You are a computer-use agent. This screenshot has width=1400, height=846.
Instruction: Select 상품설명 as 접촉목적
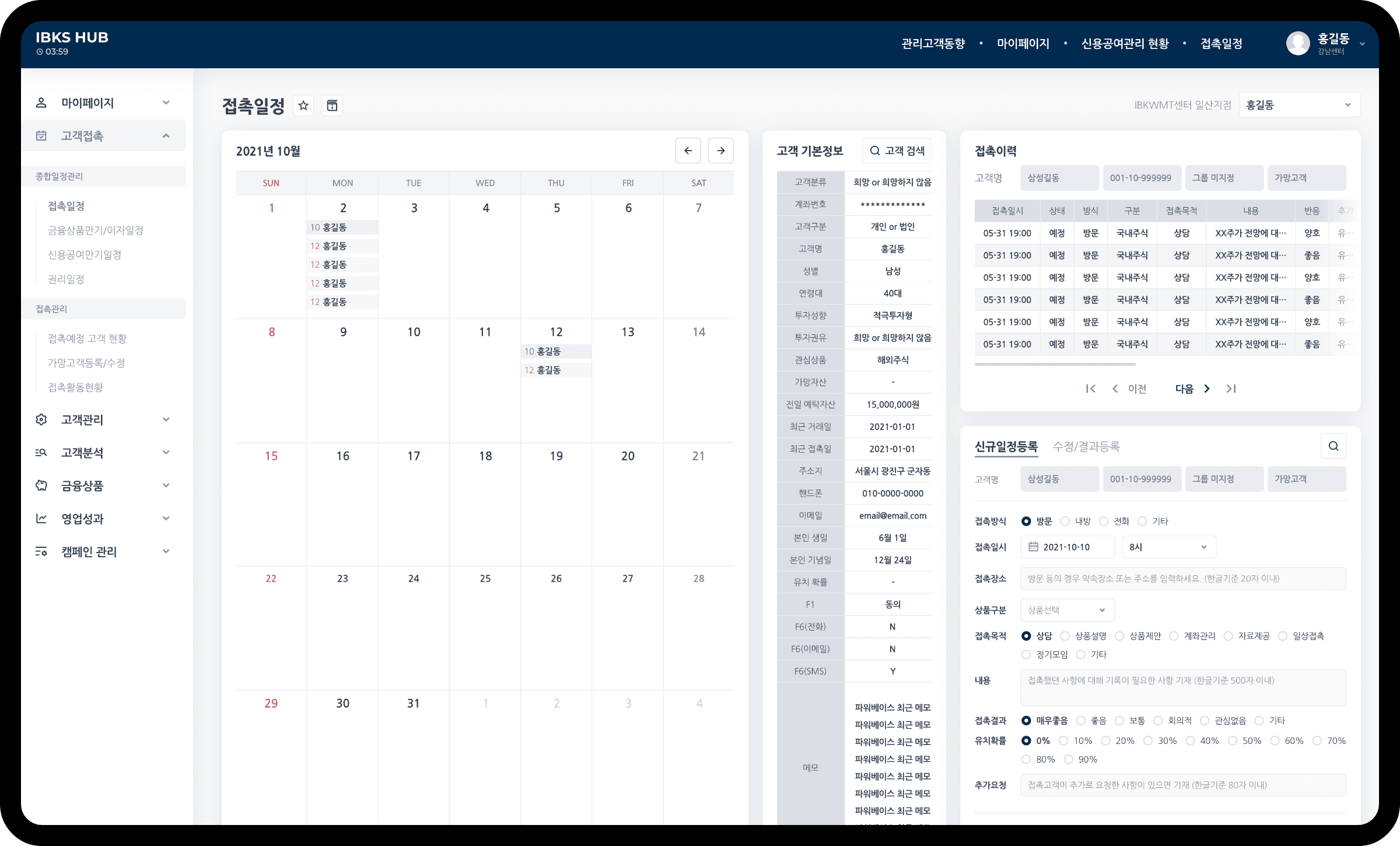pos(1065,636)
